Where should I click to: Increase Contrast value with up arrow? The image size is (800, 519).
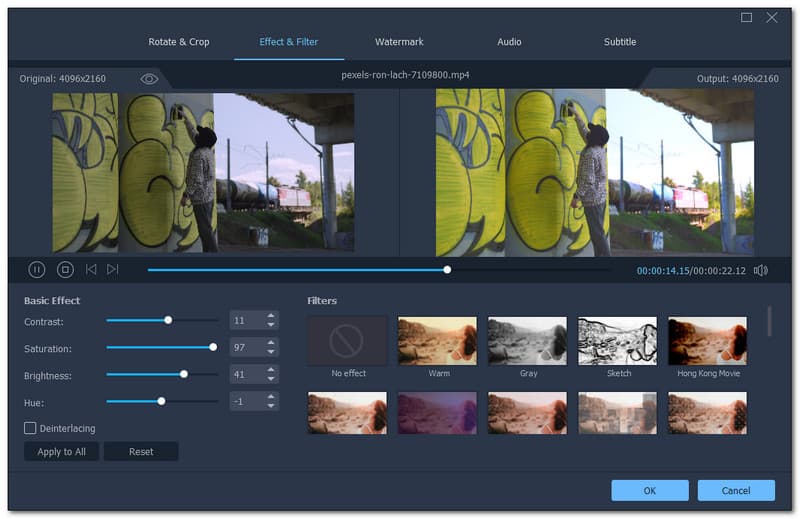click(270, 316)
